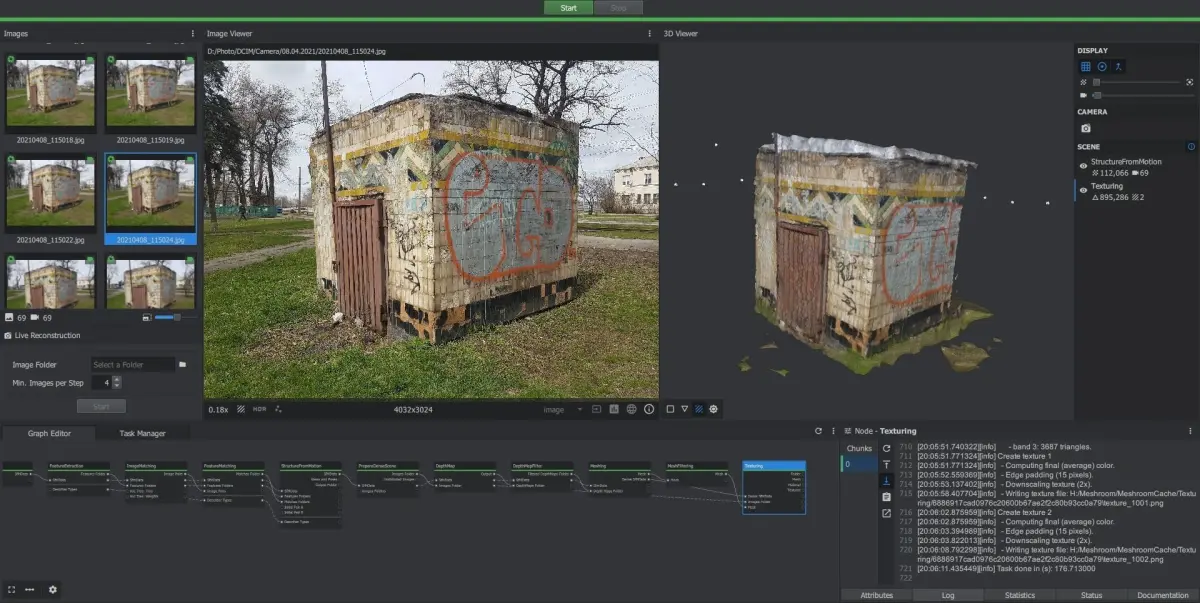Select thumbnail 20210408_115019.jpg
This screenshot has height=603, width=1200.
(x=150, y=99)
